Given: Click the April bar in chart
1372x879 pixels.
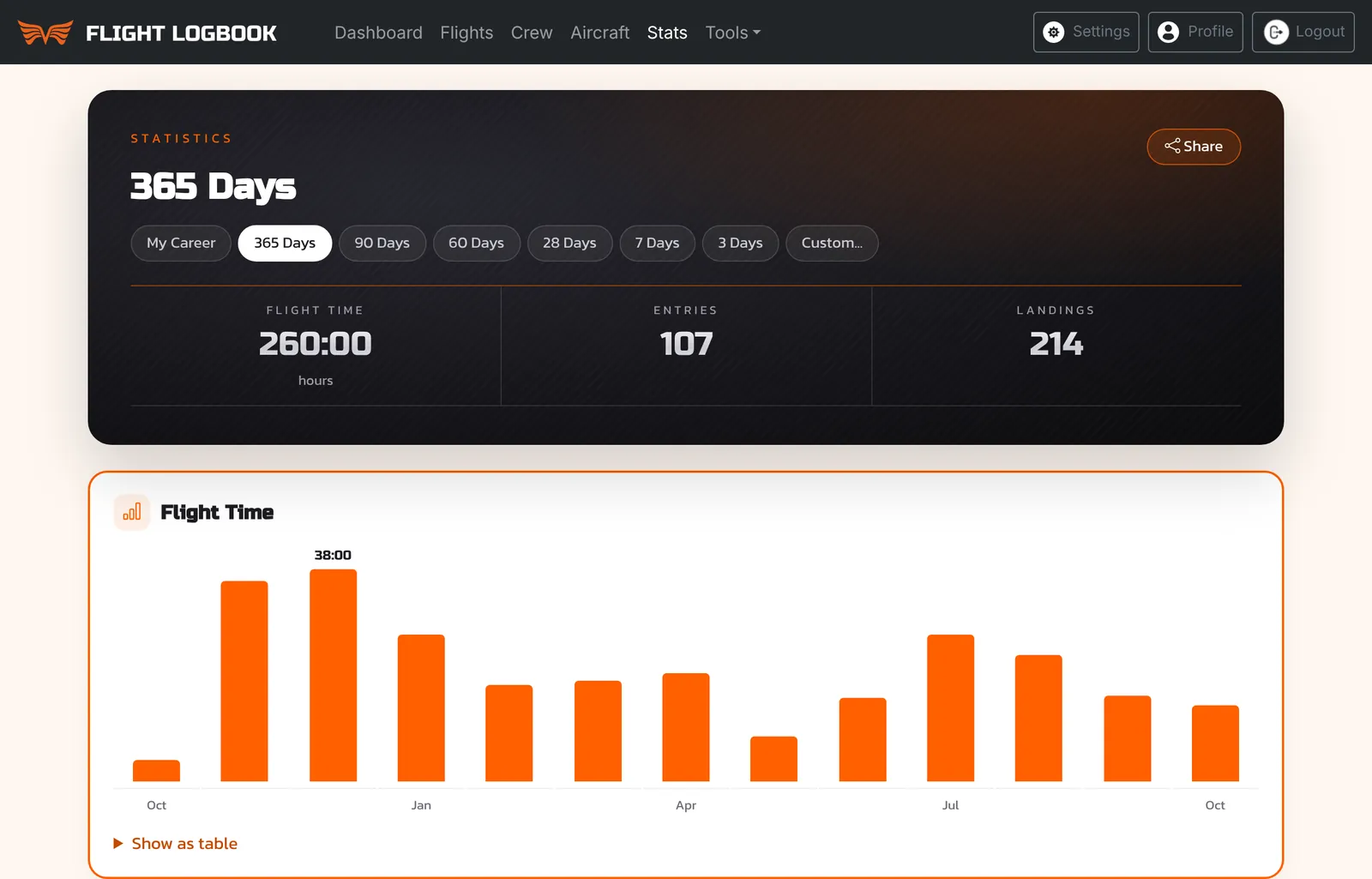Looking at the screenshot, I should 686,727.
